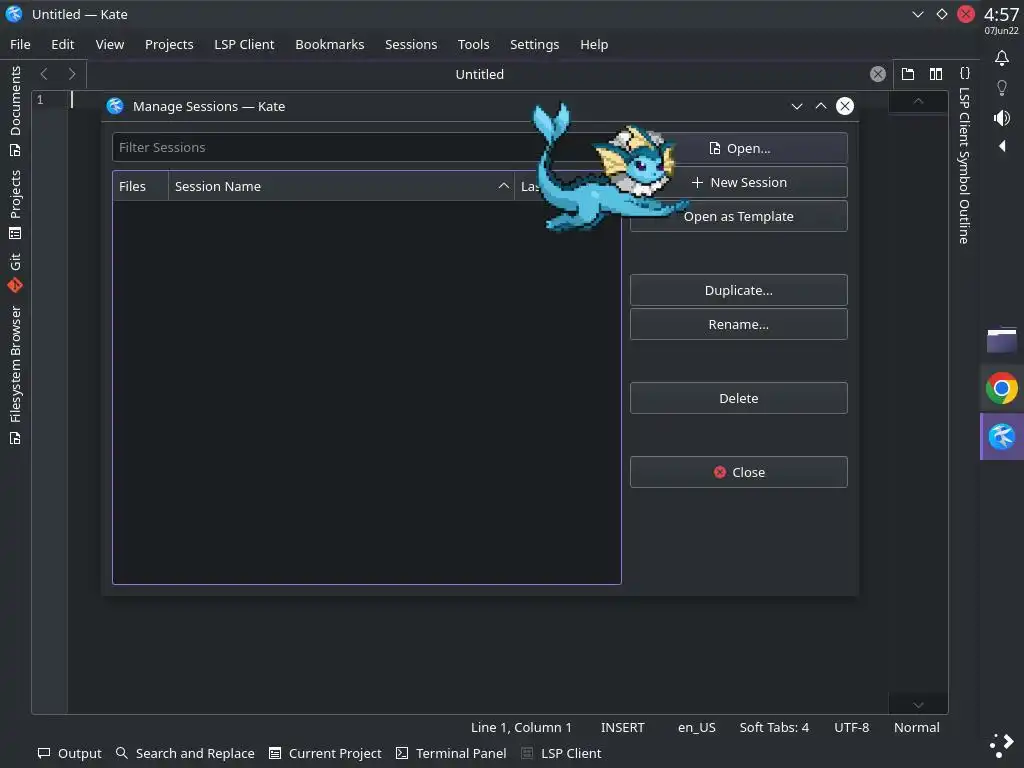Click the Close button in Manage Sessions dialog

[739, 472]
